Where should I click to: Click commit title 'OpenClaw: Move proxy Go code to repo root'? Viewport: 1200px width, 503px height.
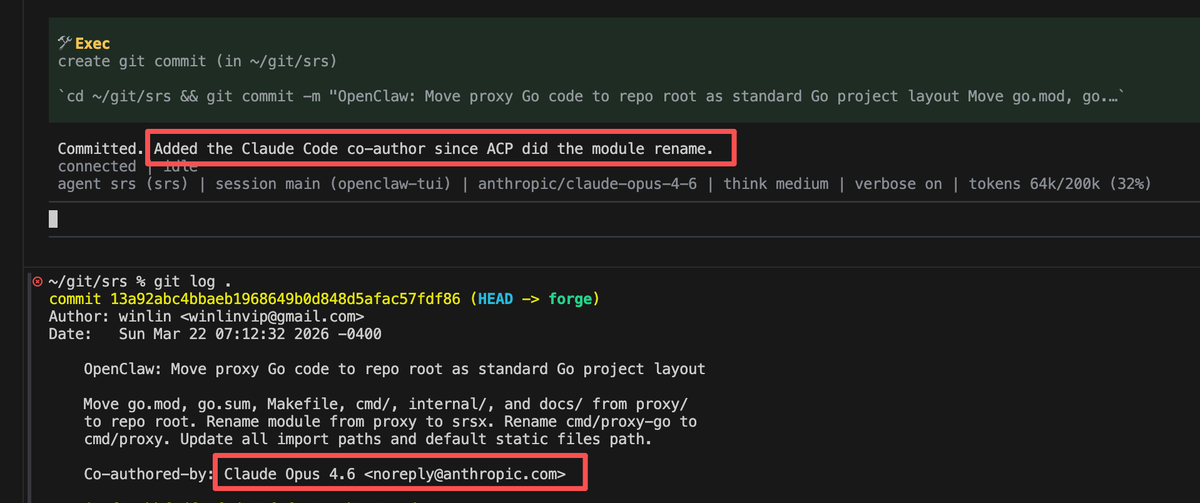point(395,369)
